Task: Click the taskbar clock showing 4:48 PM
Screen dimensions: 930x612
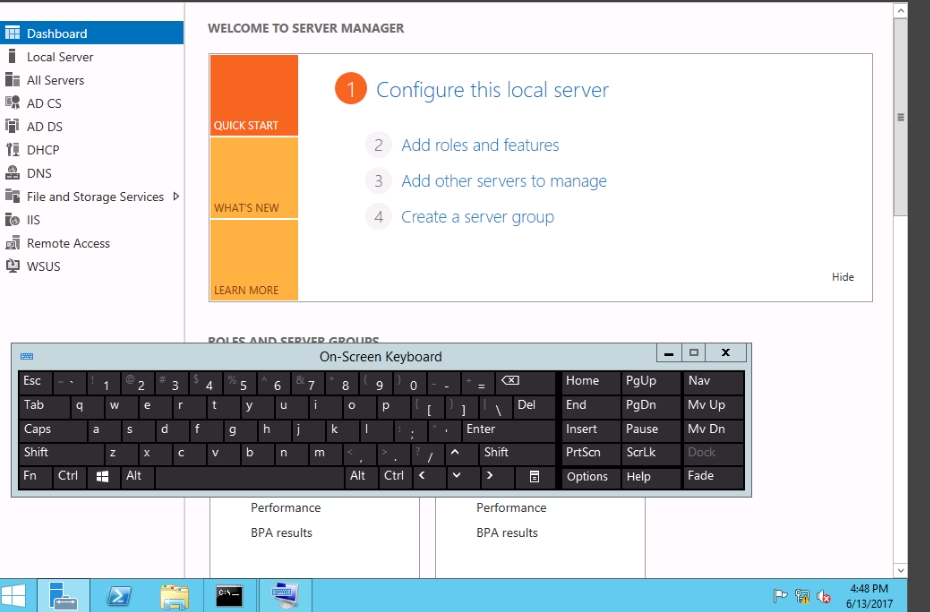Action: [x=869, y=596]
